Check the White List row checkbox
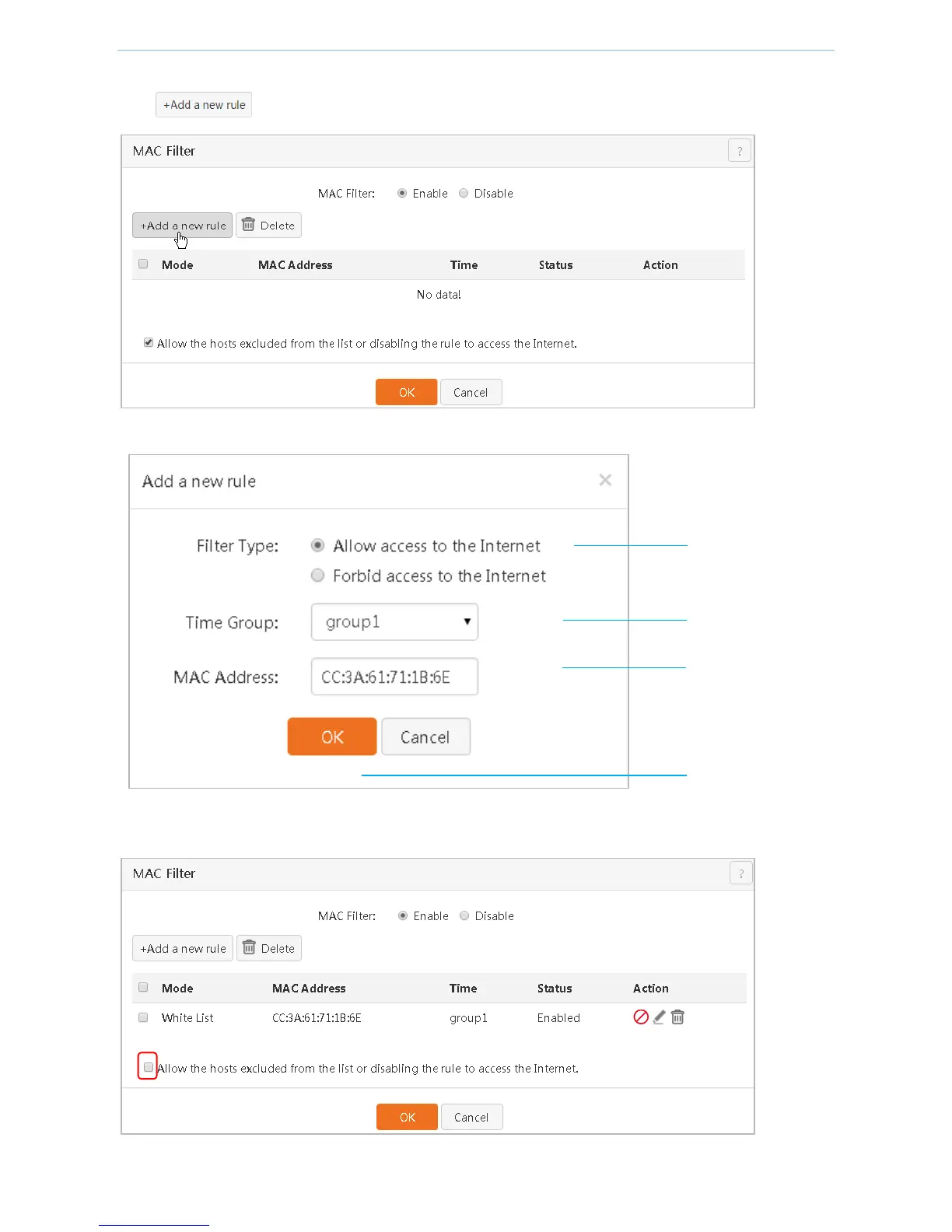The width and height of the screenshot is (952, 1232). click(143, 1017)
